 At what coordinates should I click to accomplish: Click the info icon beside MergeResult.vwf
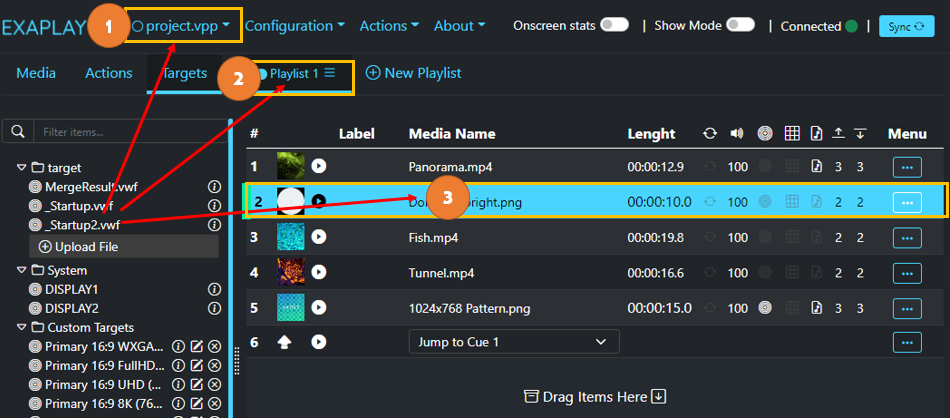pos(213,186)
